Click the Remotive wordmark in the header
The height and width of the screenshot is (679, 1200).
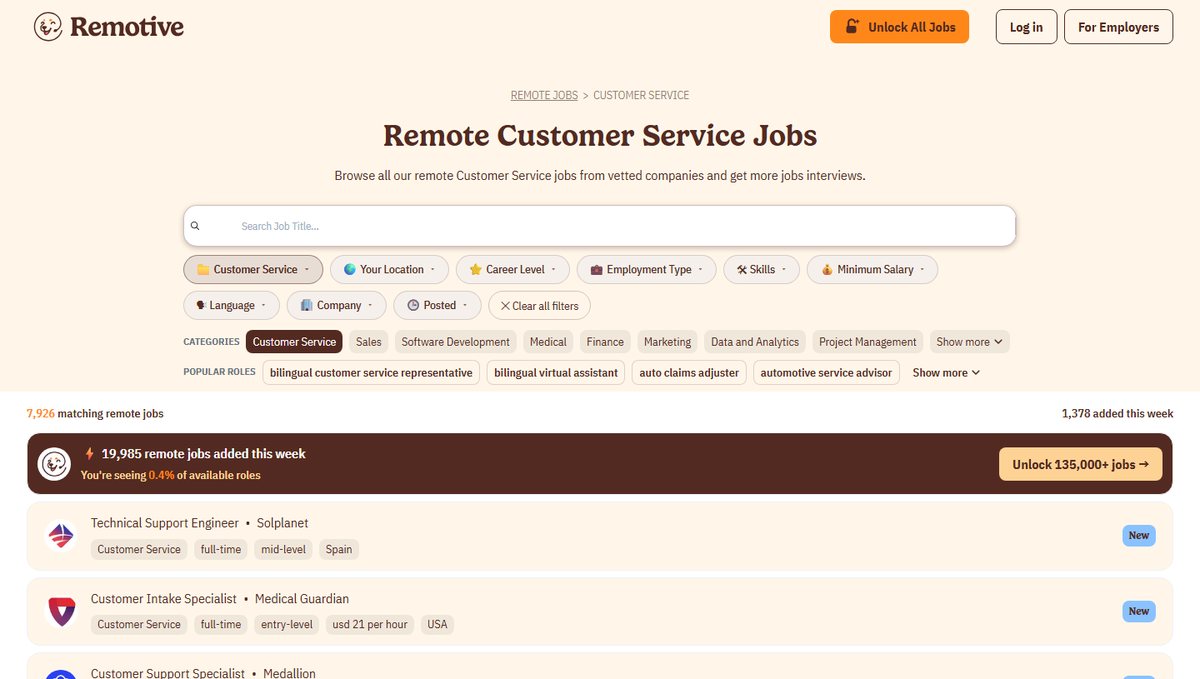(x=127, y=27)
